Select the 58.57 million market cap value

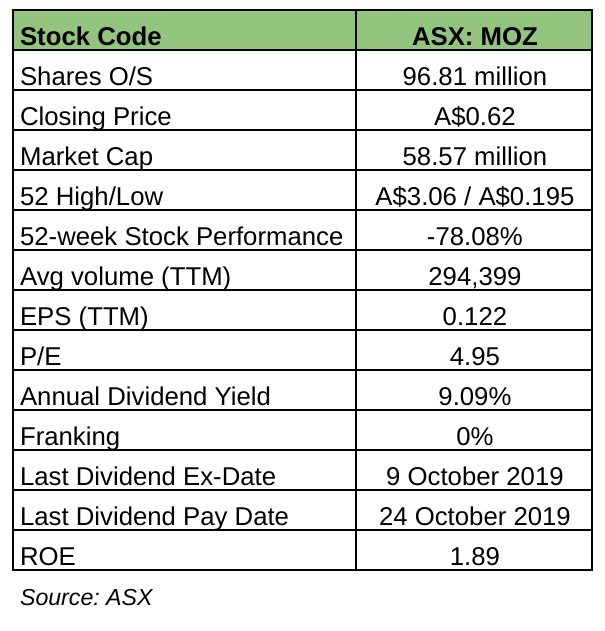coord(475,156)
